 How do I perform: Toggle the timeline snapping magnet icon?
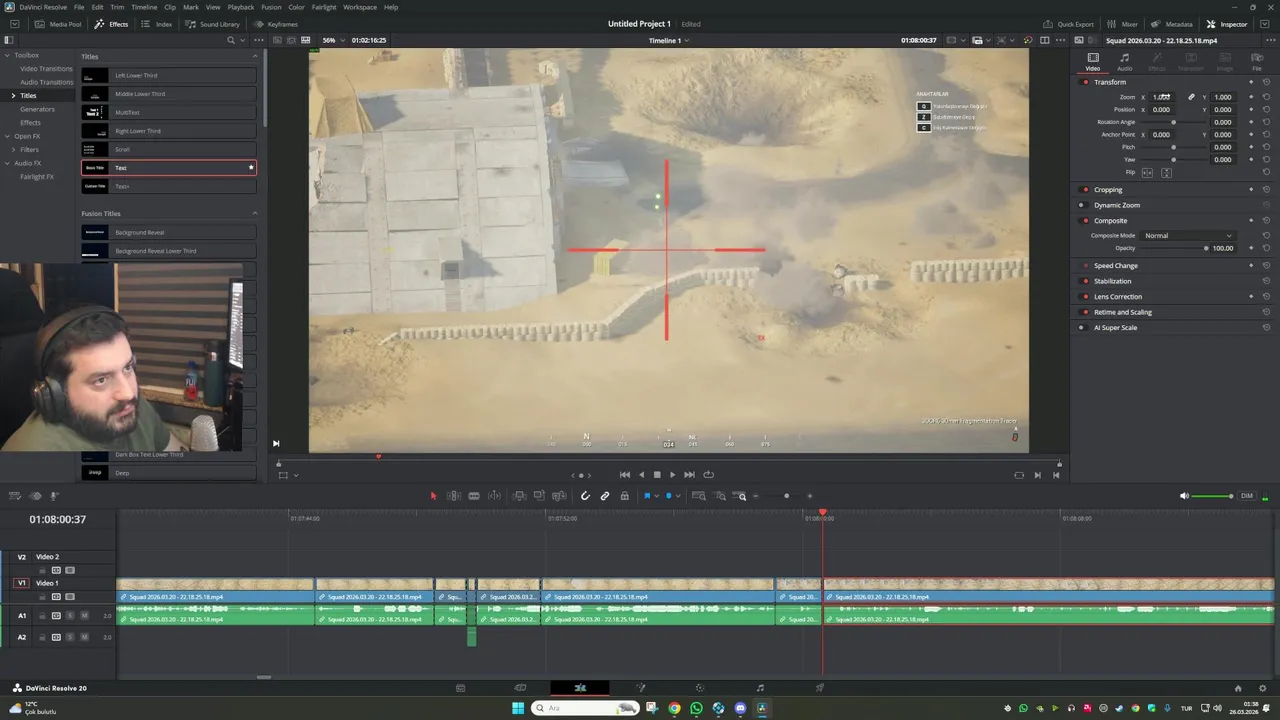click(x=585, y=496)
